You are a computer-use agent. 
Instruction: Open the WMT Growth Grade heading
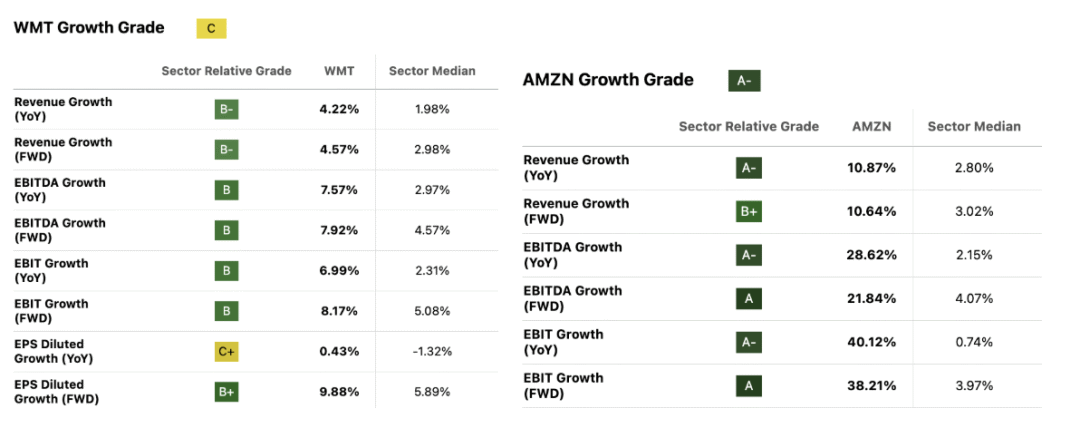(x=89, y=28)
